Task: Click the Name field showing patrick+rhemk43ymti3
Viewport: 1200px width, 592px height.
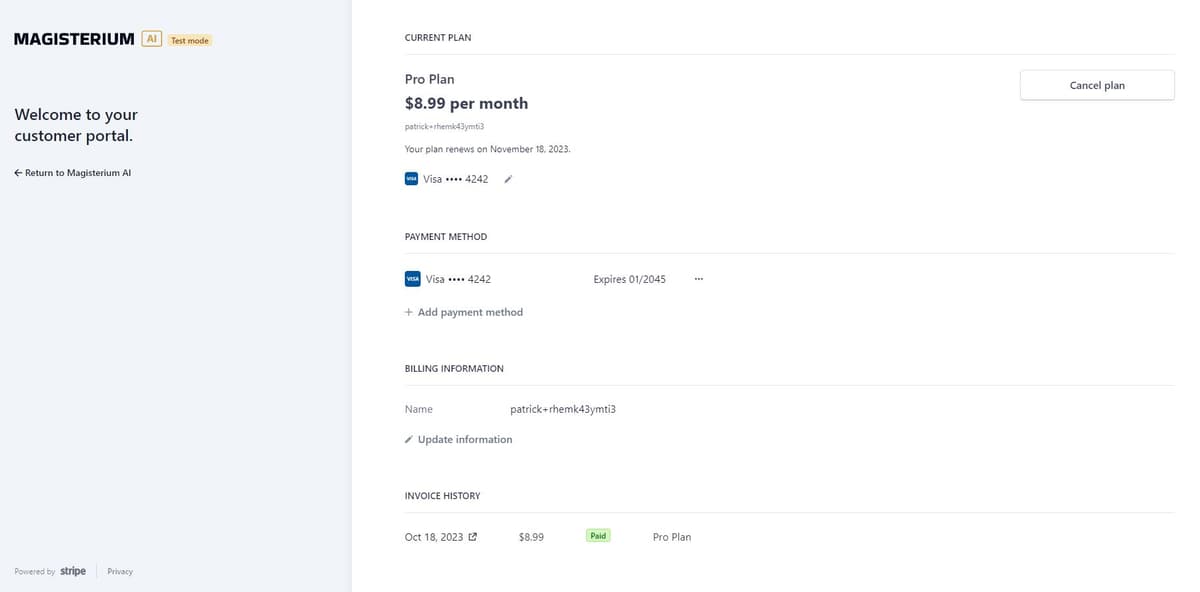Action: 562,409
